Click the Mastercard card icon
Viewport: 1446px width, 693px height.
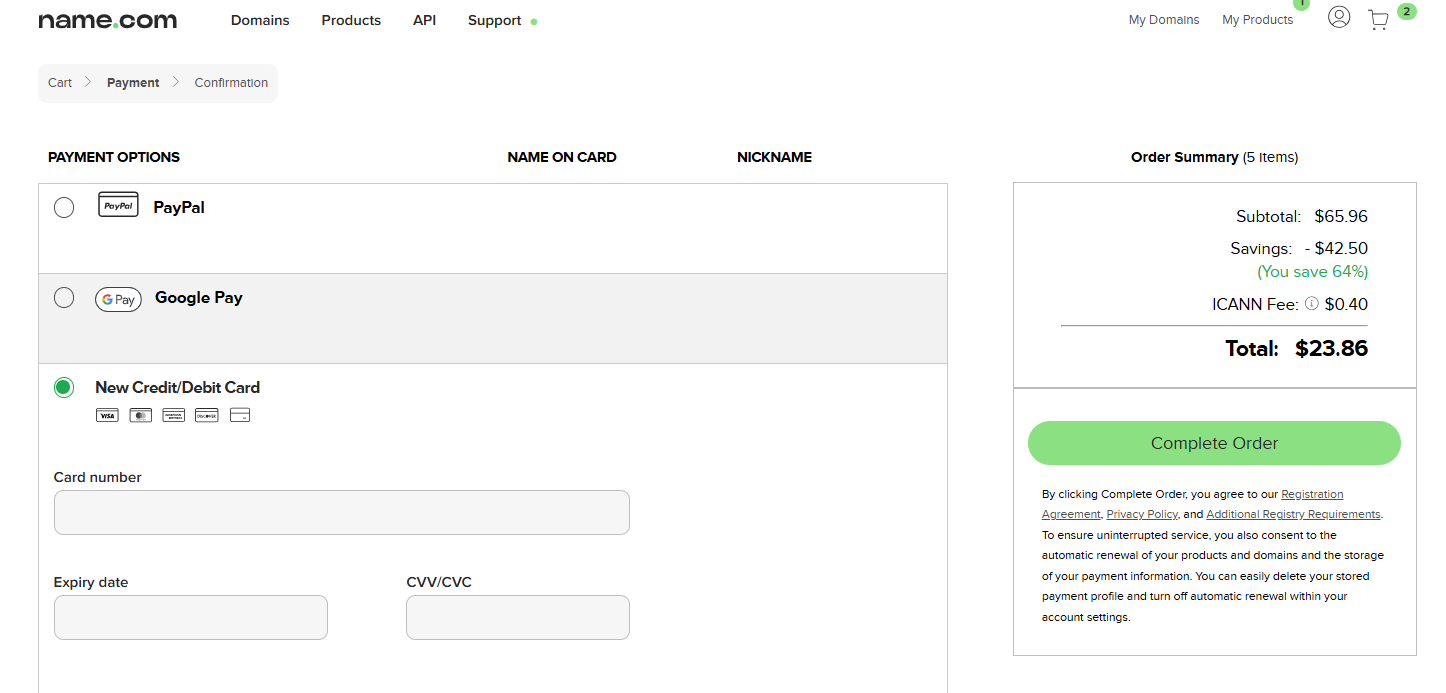point(140,415)
